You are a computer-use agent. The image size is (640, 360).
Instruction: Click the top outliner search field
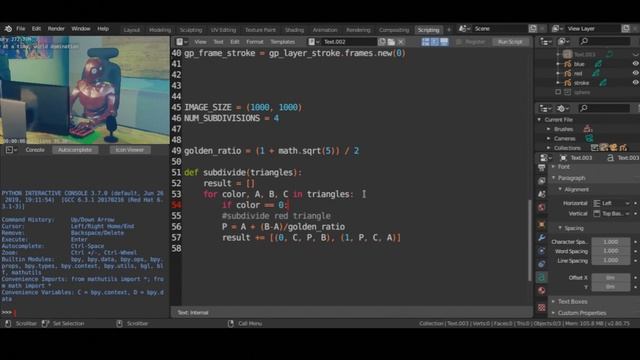[x=605, y=41]
